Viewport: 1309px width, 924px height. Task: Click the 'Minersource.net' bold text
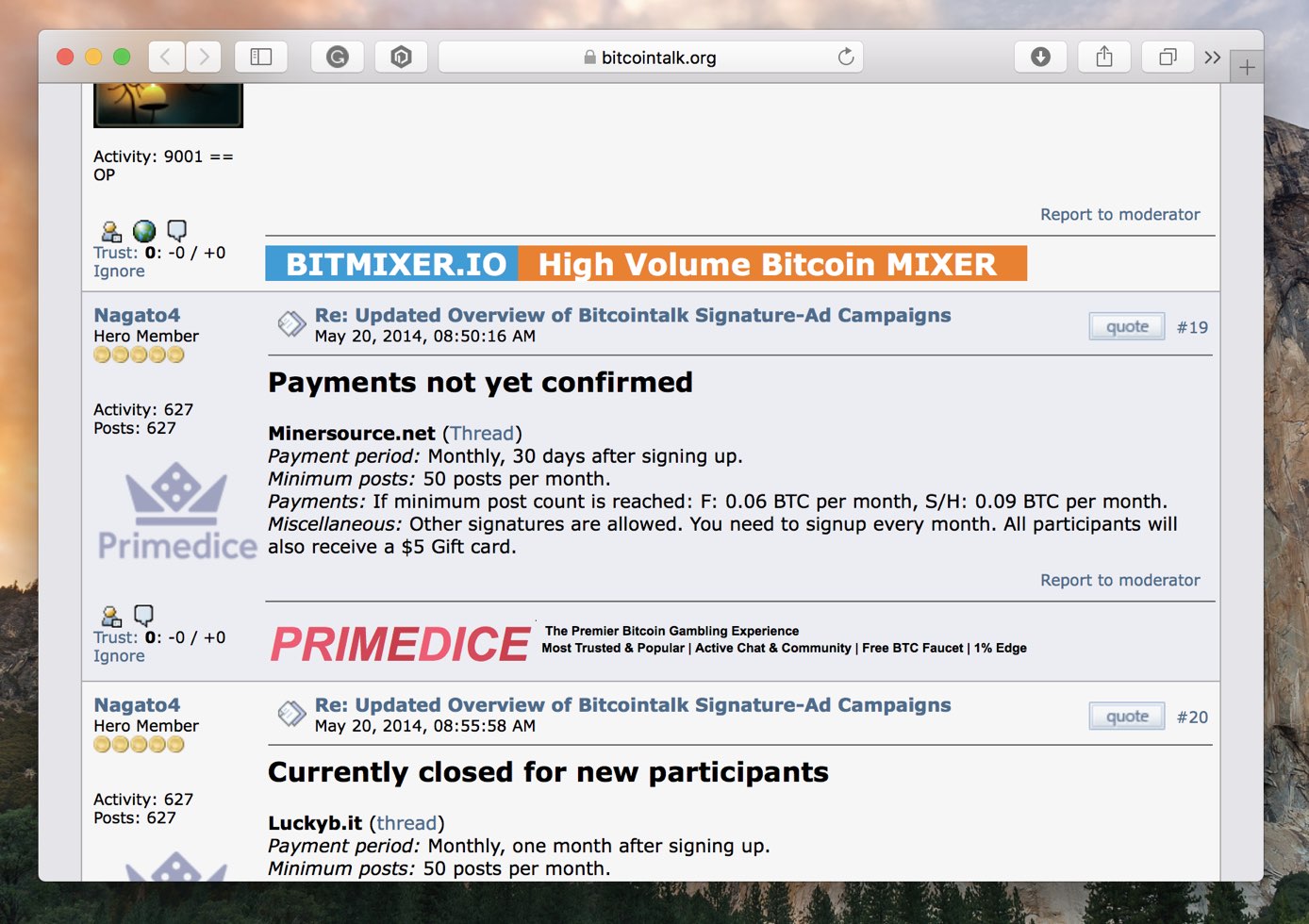pos(352,433)
